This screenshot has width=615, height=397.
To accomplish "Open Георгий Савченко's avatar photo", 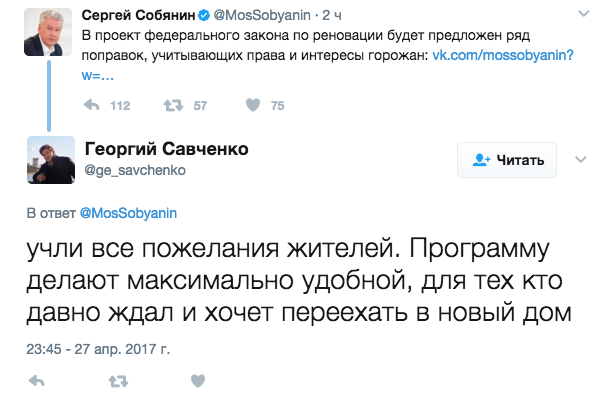I will pyautogui.click(x=51, y=160).
